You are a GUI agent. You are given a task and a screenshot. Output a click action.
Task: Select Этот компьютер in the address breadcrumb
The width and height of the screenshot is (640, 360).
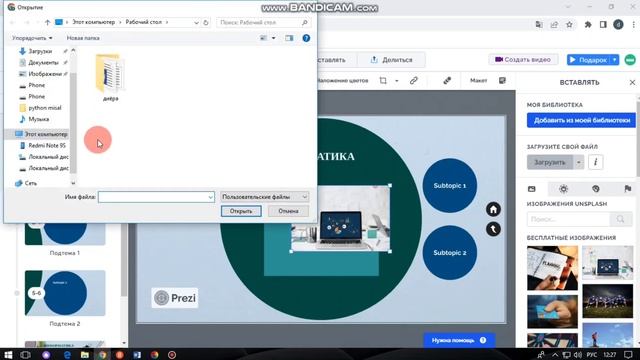(93, 22)
